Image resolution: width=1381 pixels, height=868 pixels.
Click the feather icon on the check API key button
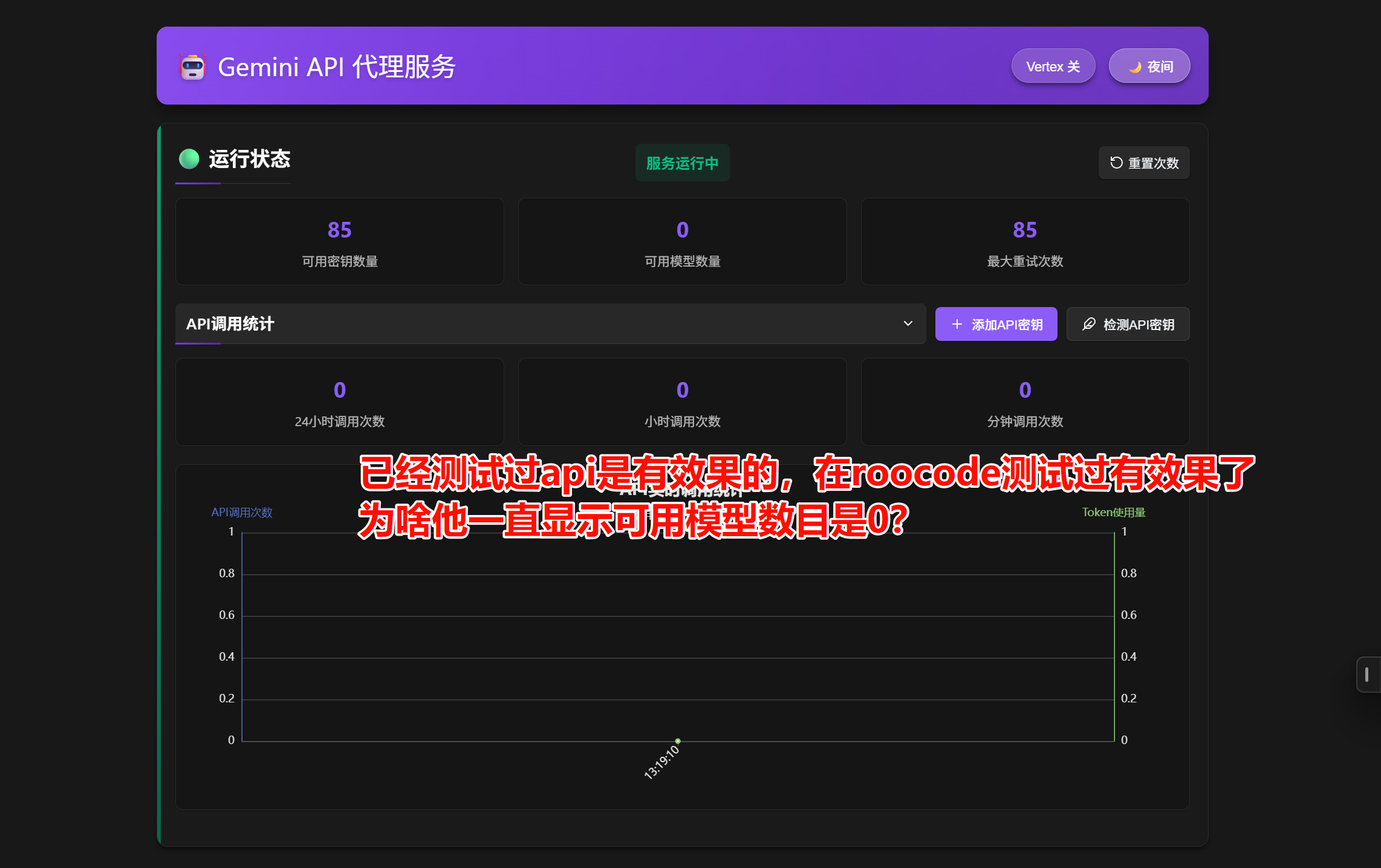[1089, 325]
